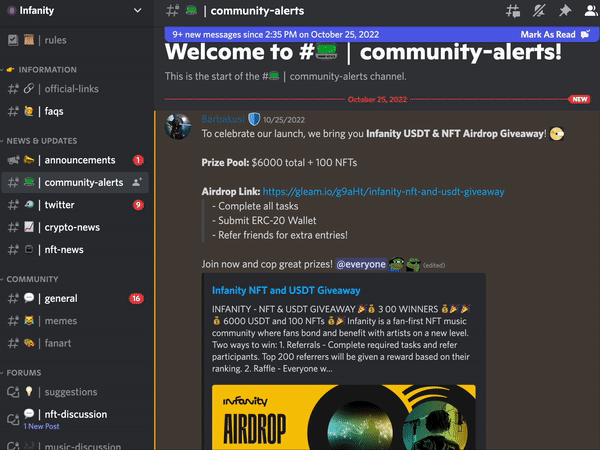Click the @everyone mention
Viewport: 600px width, 450px height.
[361, 264]
